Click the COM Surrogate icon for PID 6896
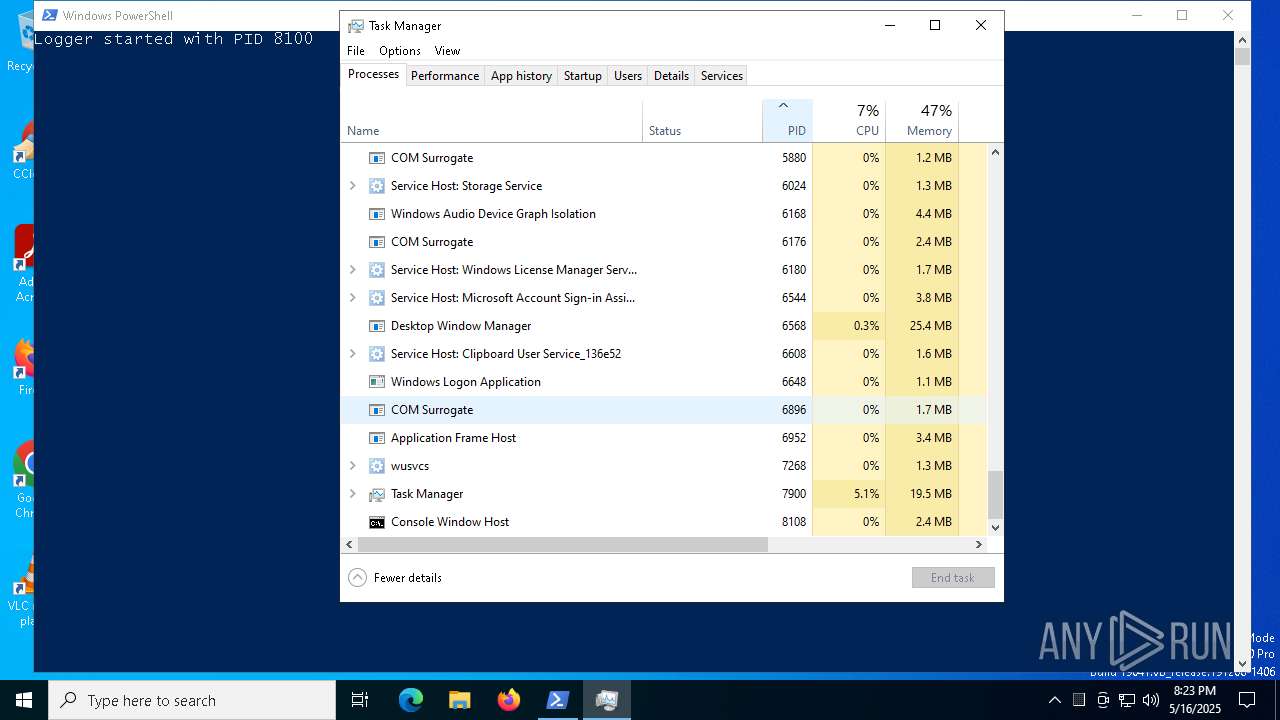Screen dimensions: 1280x720 point(377,410)
